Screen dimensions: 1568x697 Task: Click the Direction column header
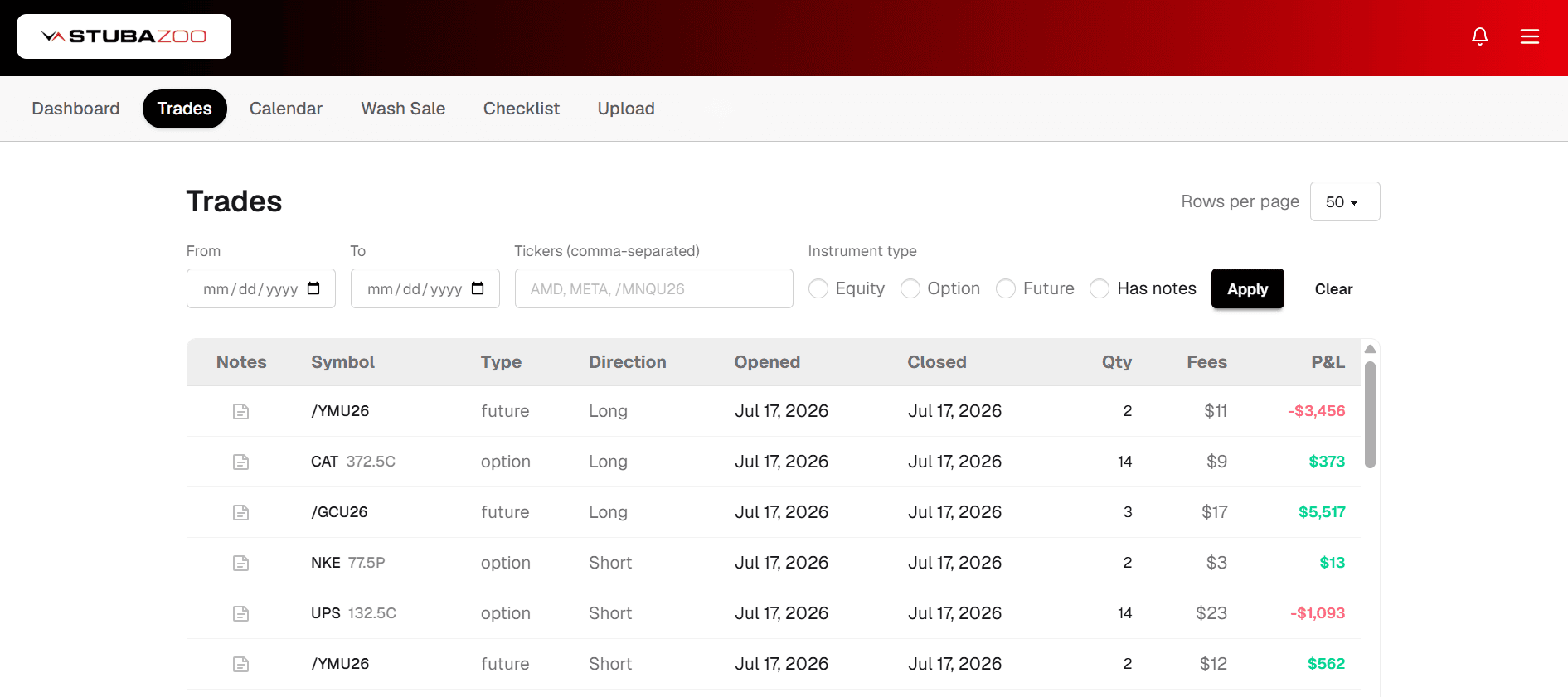628,362
